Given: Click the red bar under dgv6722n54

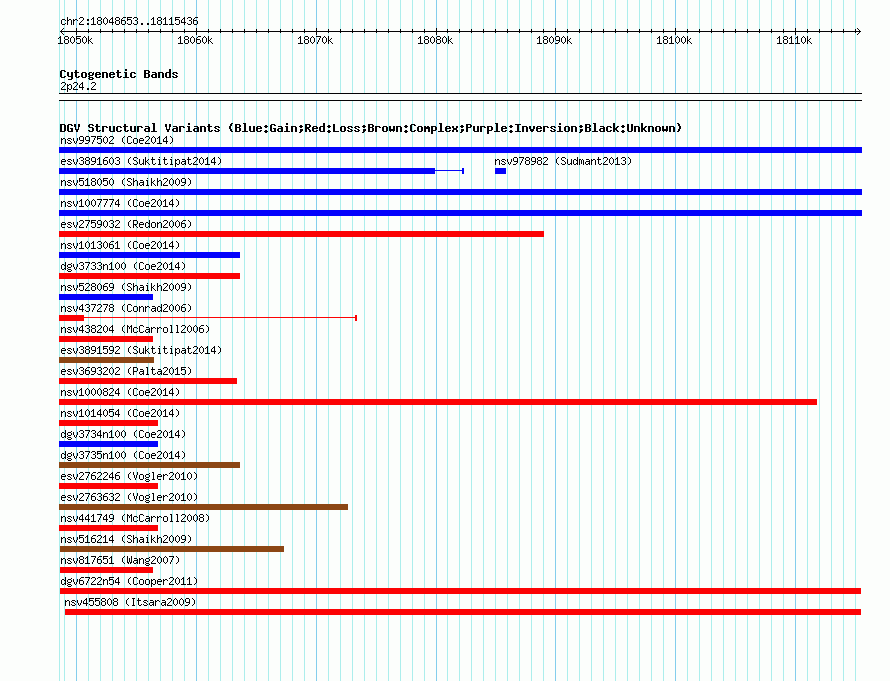Looking at the screenshot, I should click(460, 591).
